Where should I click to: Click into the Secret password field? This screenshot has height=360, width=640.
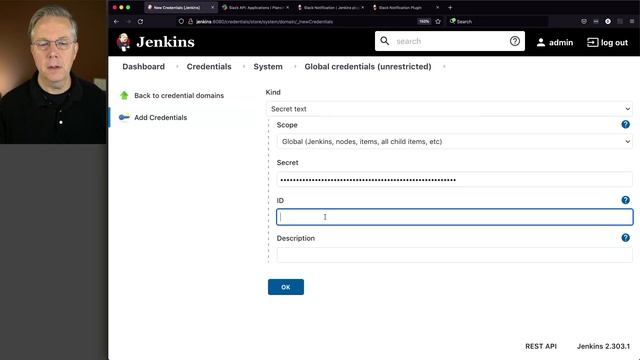tap(454, 180)
